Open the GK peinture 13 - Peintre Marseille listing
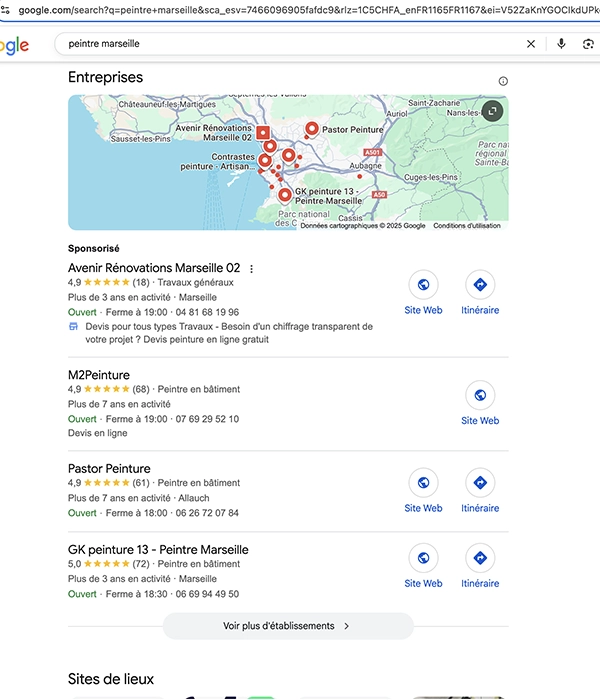600x700 pixels. coord(158,550)
